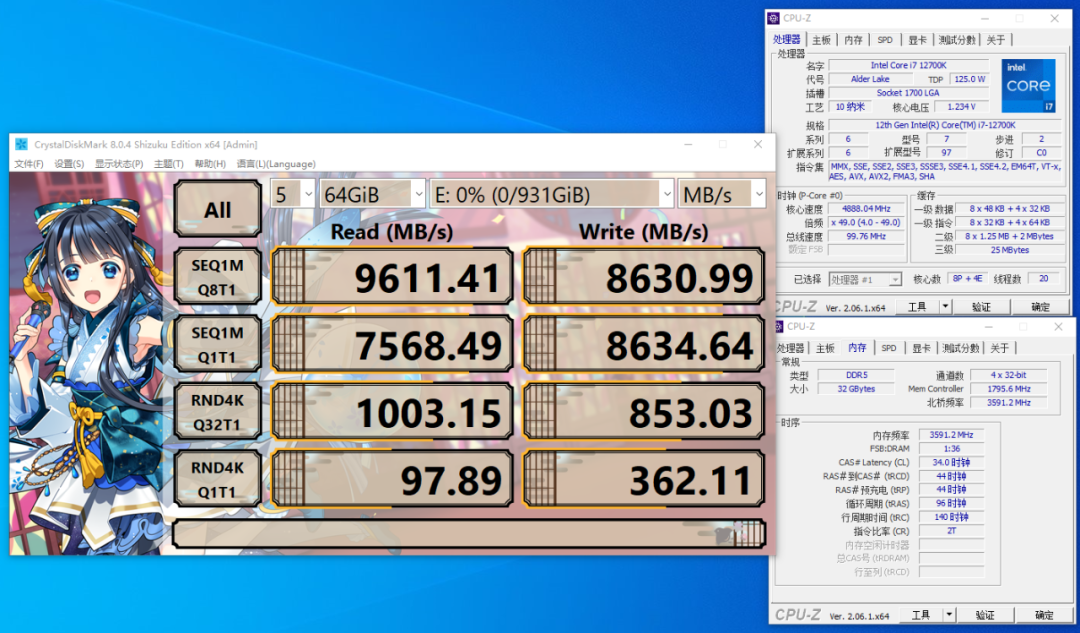Close the CrystalDiskMark window
This screenshot has width=1080, height=633.
click(759, 144)
